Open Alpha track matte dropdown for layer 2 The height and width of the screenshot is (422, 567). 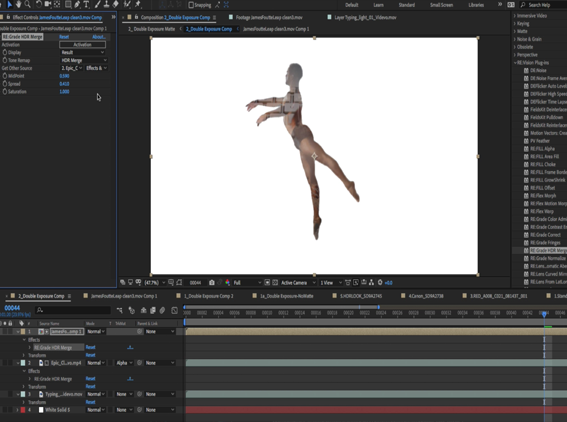124,363
